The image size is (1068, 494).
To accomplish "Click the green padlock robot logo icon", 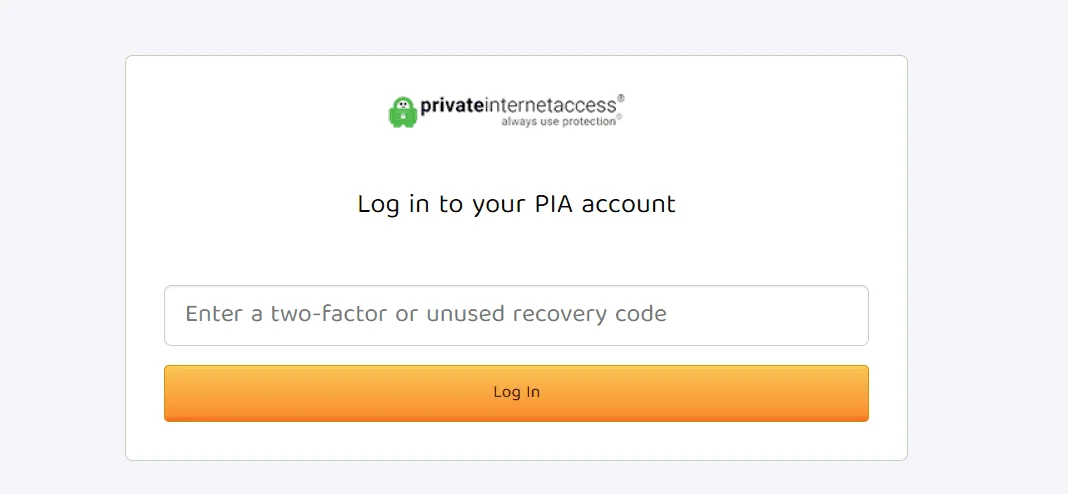I will (x=403, y=112).
